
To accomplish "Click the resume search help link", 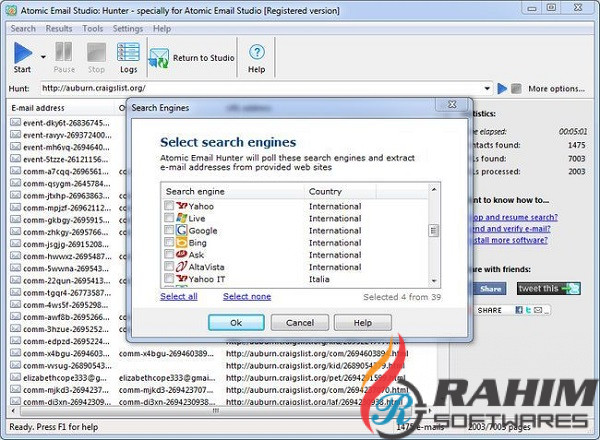I will (x=515, y=217).
